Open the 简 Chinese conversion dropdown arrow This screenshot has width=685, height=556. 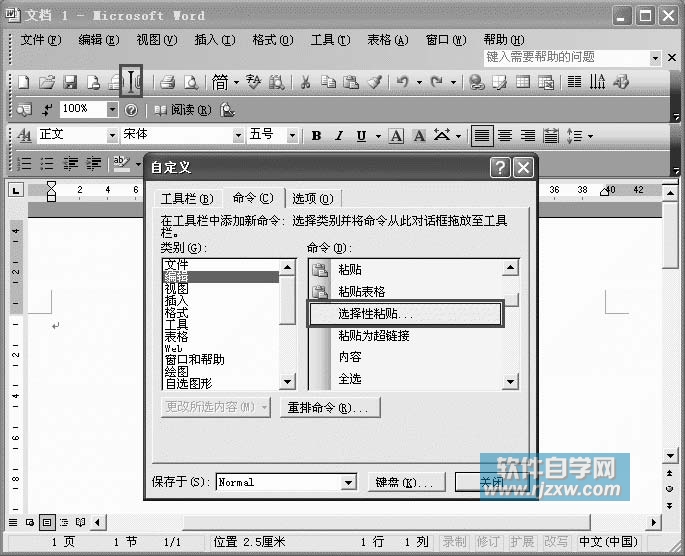(x=236, y=82)
